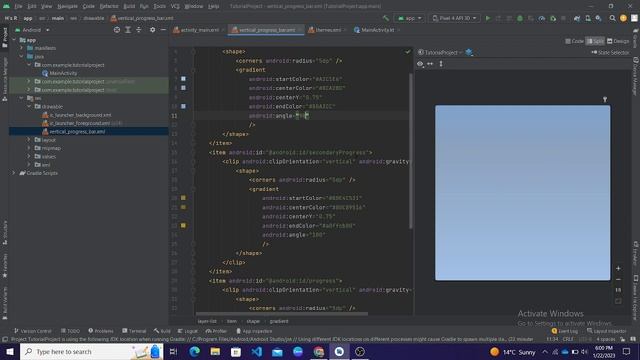Toggle preview view options eye icon
The width and height of the screenshot is (640, 360).
[x=420, y=64]
